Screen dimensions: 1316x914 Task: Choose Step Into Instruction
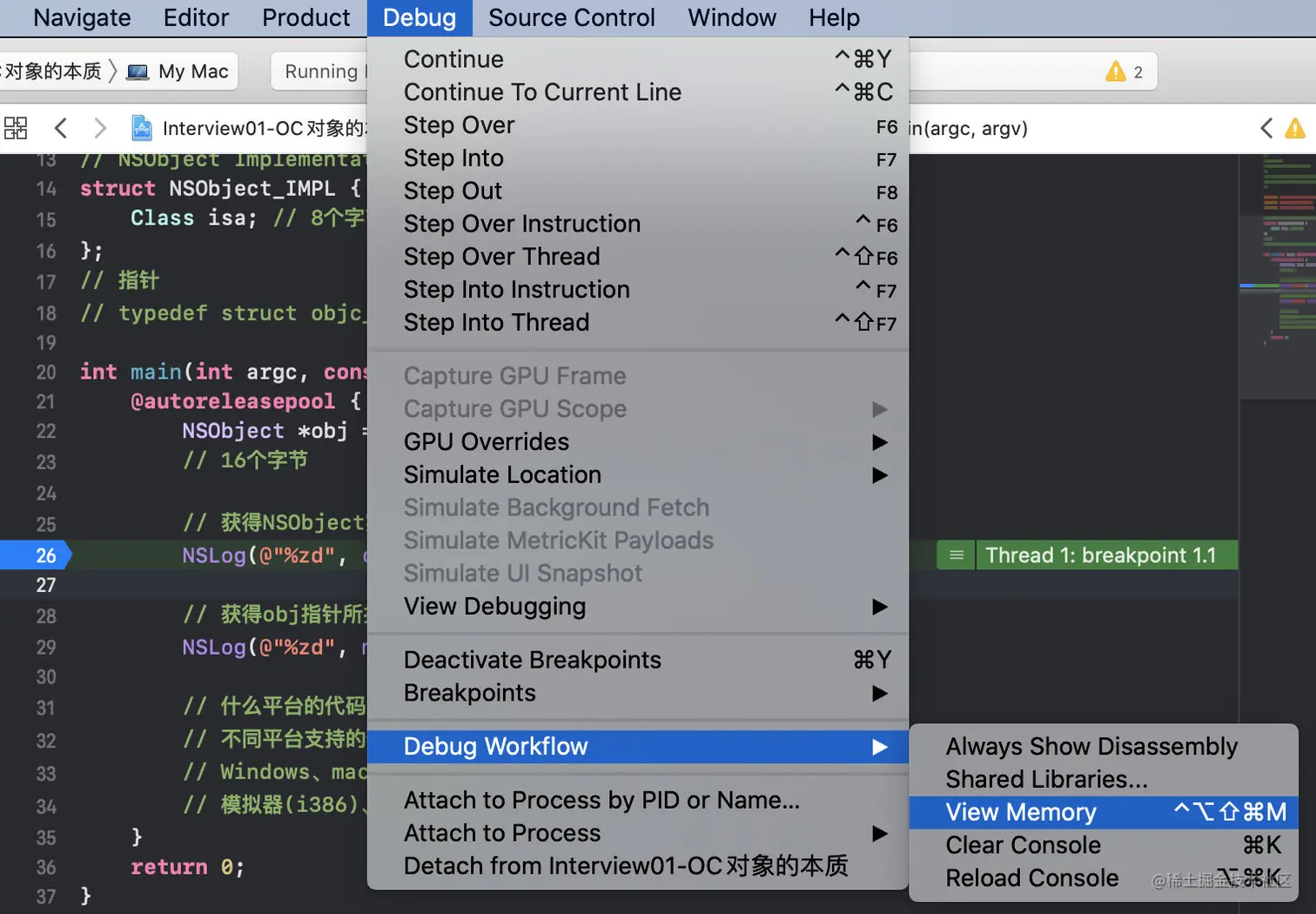(x=638, y=290)
